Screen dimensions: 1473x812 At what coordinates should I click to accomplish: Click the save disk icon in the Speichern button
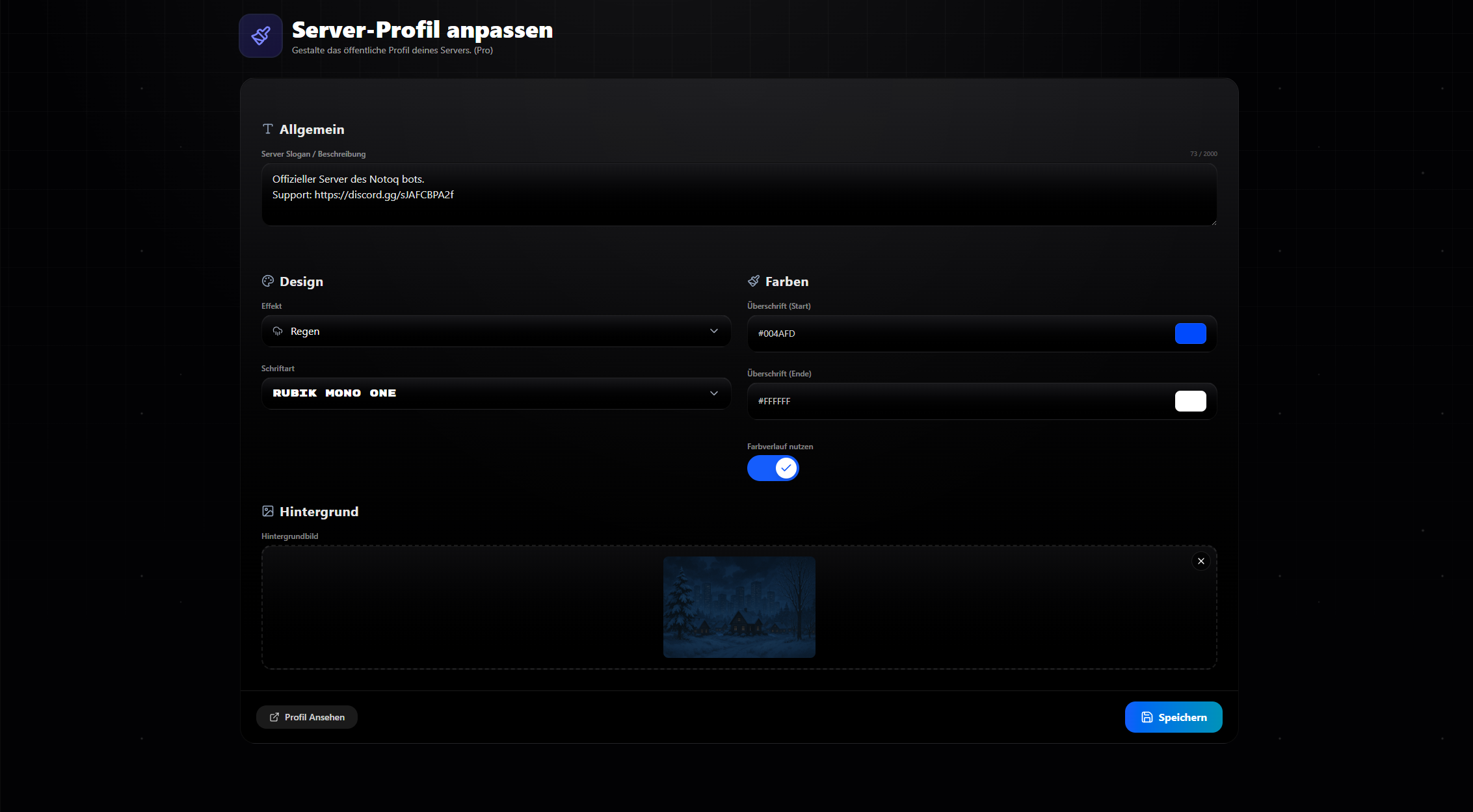tap(1147, 717)
